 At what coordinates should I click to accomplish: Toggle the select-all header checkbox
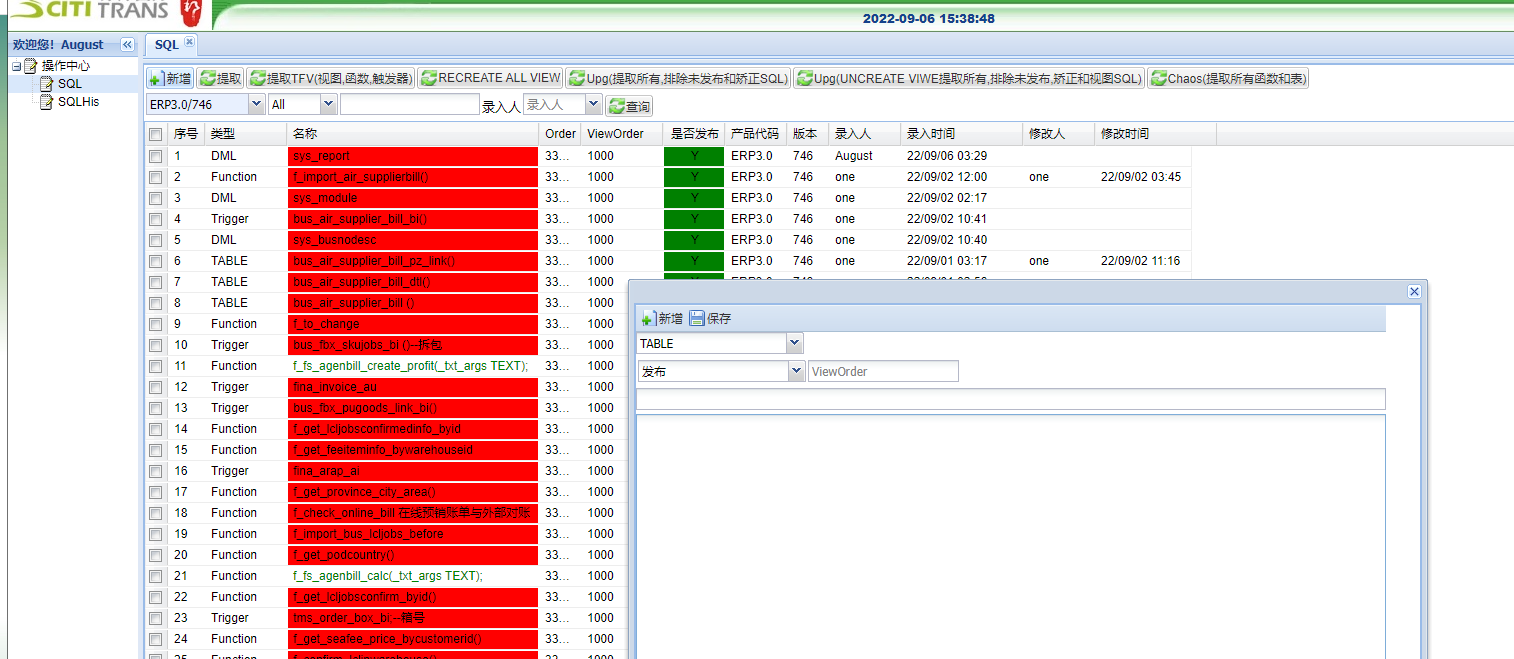tap(155, 134)
